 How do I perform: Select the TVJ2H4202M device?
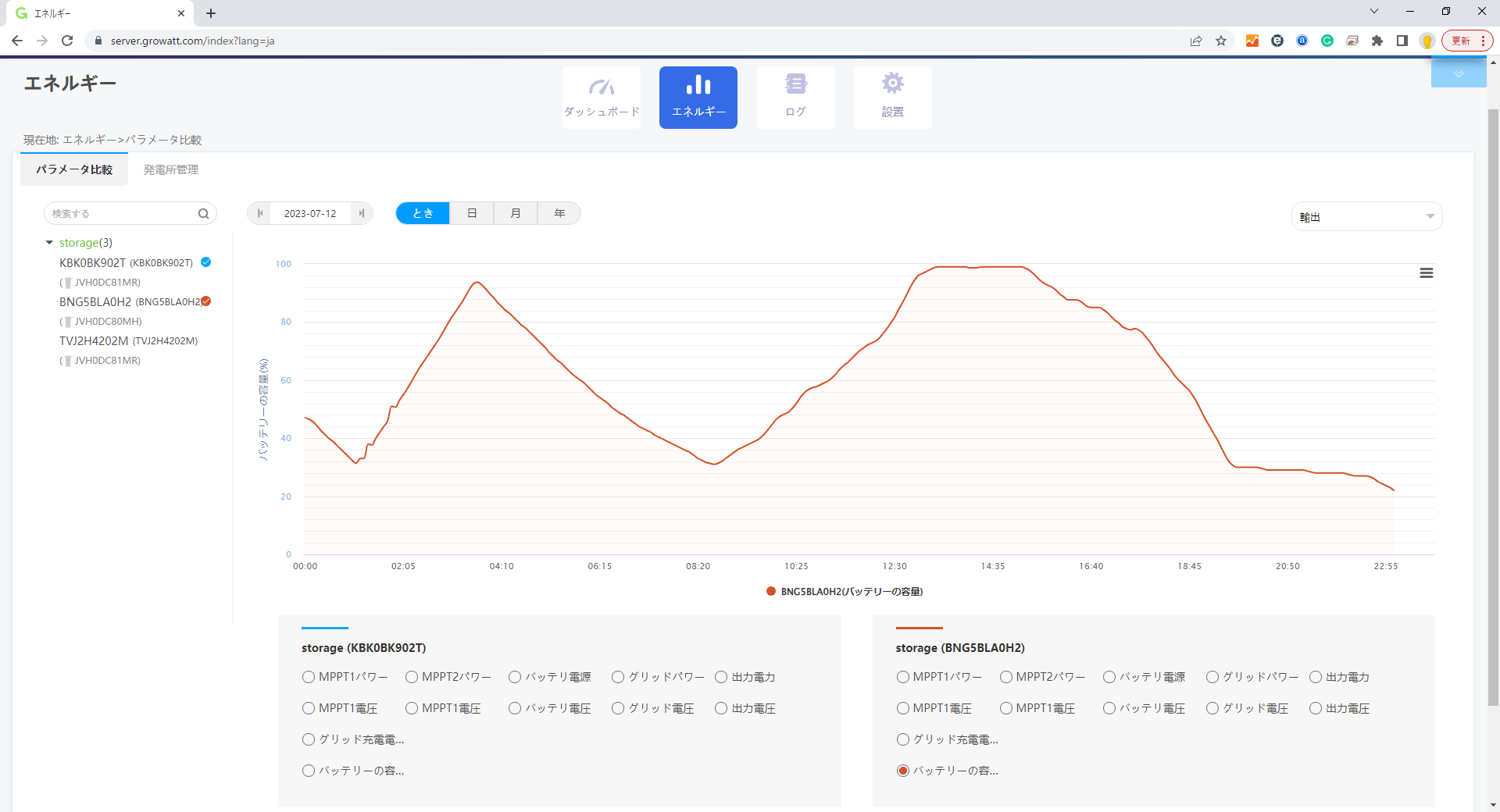pos(94,341)
